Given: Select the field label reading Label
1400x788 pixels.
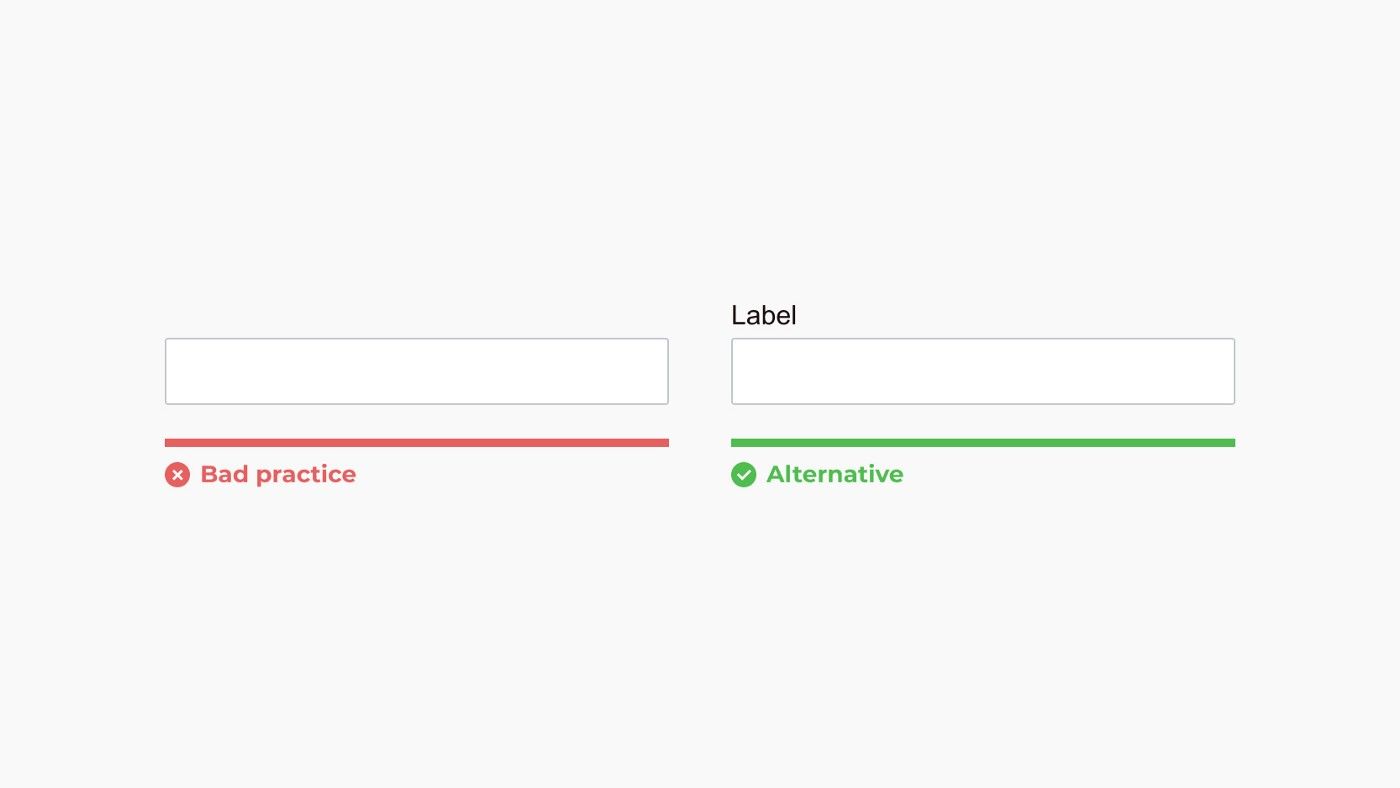Looking at the screenshot, I should [764, 315].
